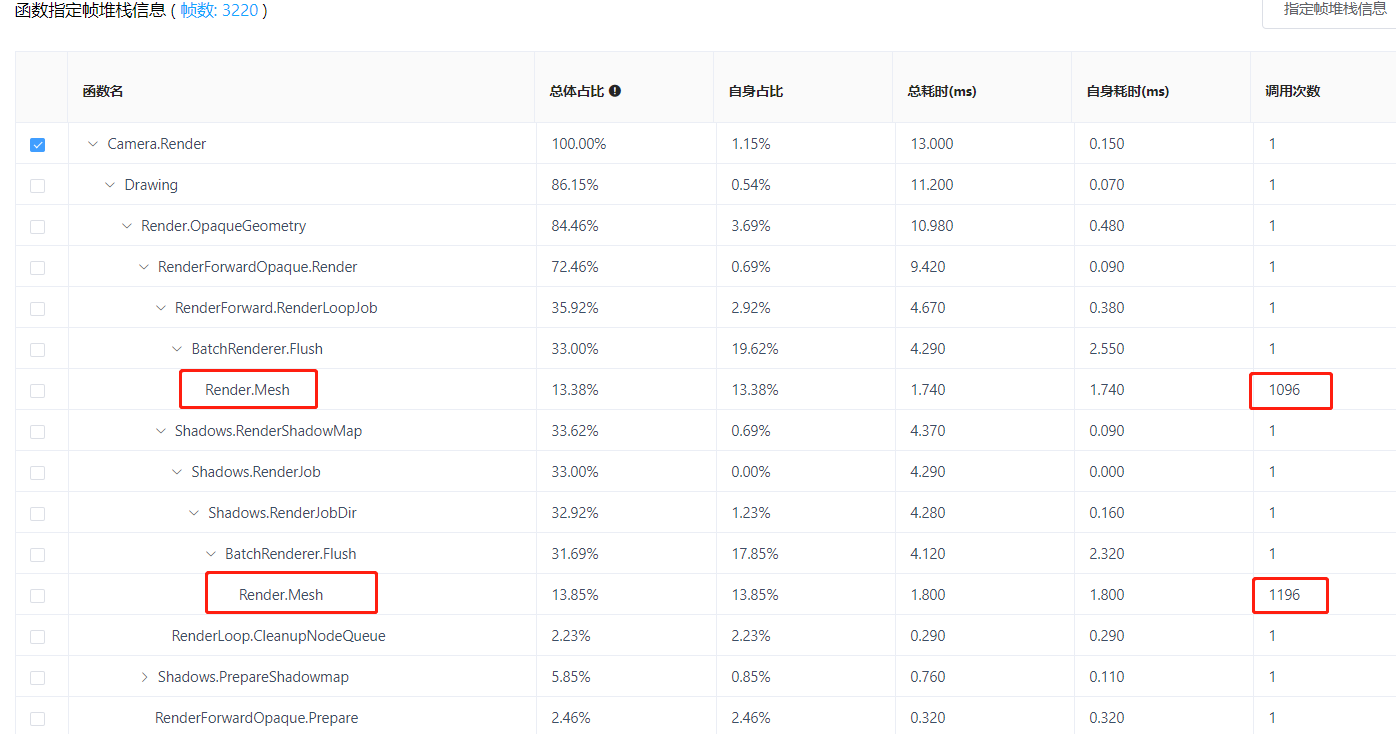Screen dimensions: 1396x734
Task: Check the Shadows.RenderJobDir row checkbox
Action: (x=37, y=513)
